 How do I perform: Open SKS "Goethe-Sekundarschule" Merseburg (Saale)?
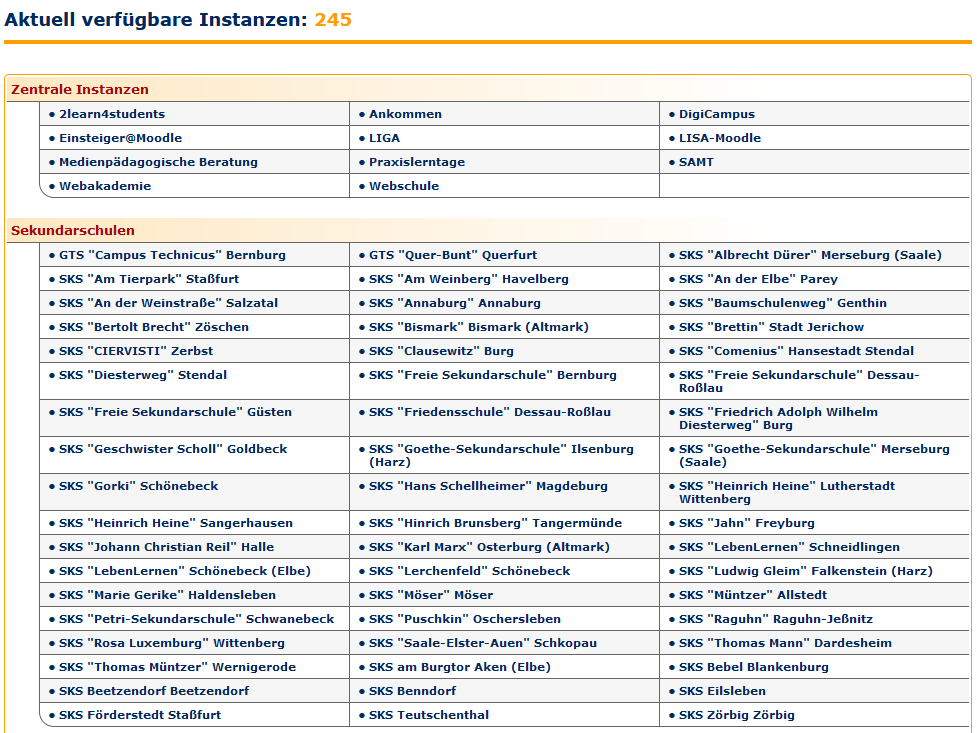tap(814, 455)
